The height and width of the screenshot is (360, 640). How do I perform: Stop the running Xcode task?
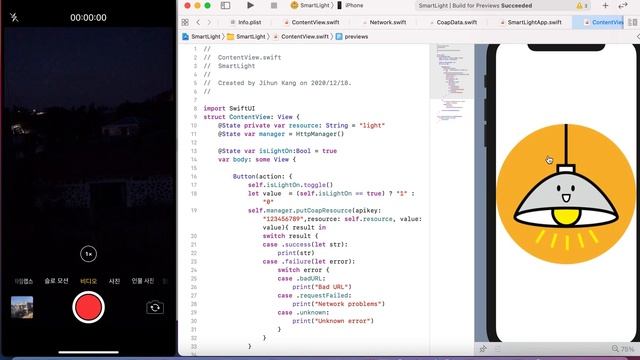click(x=274, y=5)
